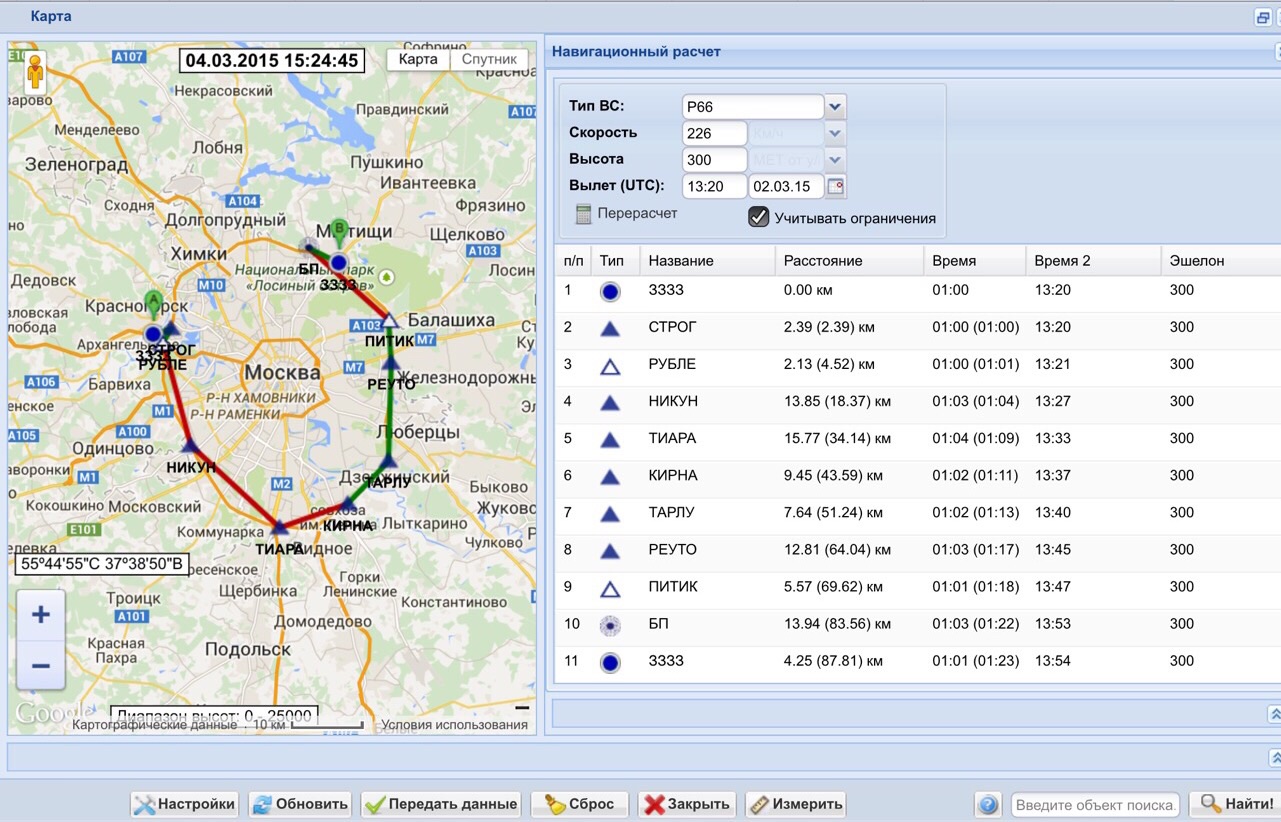Click the РУБЛЕ hollow triangle icon in table

[x=609, y=366]
